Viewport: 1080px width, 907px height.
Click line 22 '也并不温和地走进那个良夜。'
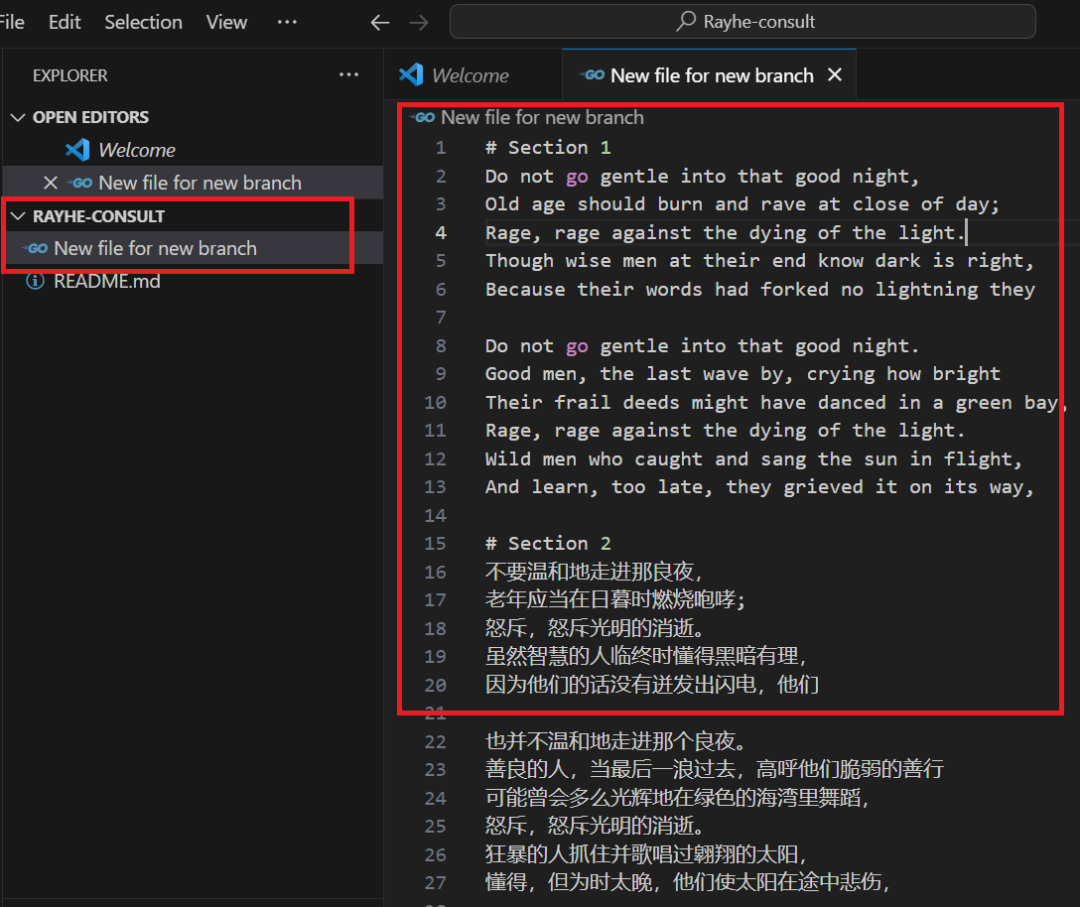(x=616, y=742)
